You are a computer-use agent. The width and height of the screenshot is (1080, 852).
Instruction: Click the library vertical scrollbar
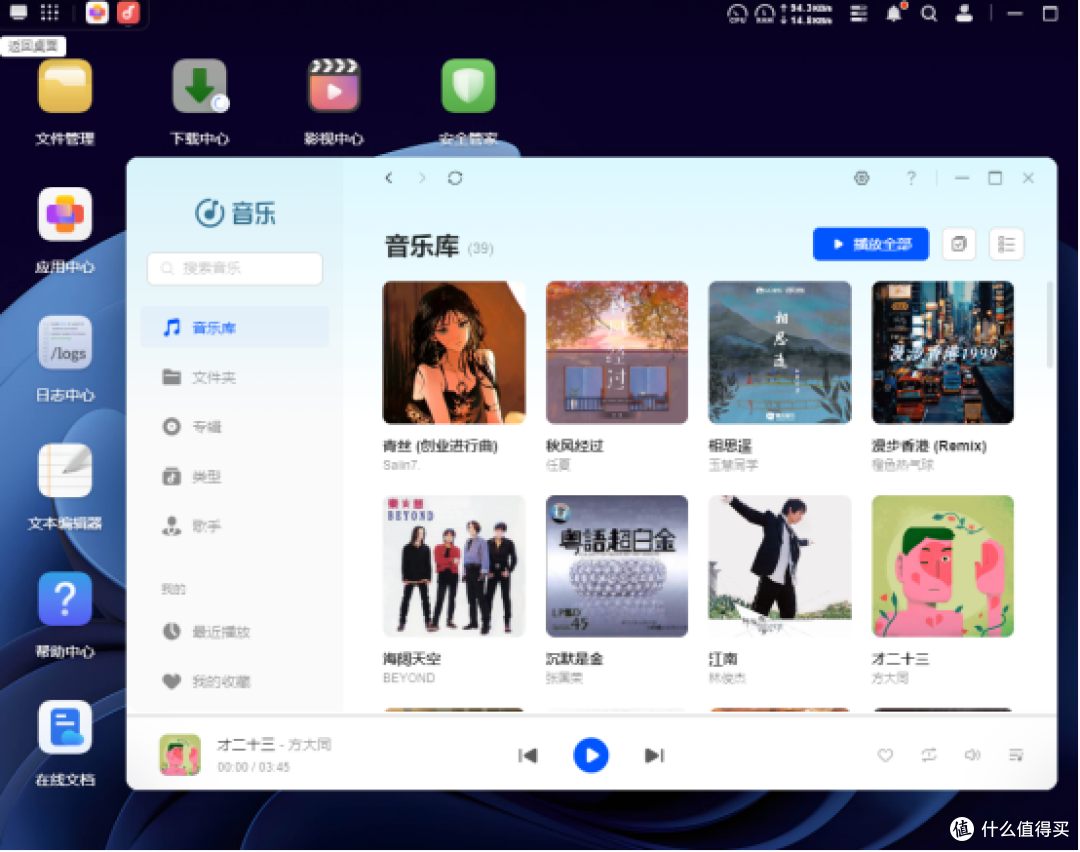(1050, 324)
